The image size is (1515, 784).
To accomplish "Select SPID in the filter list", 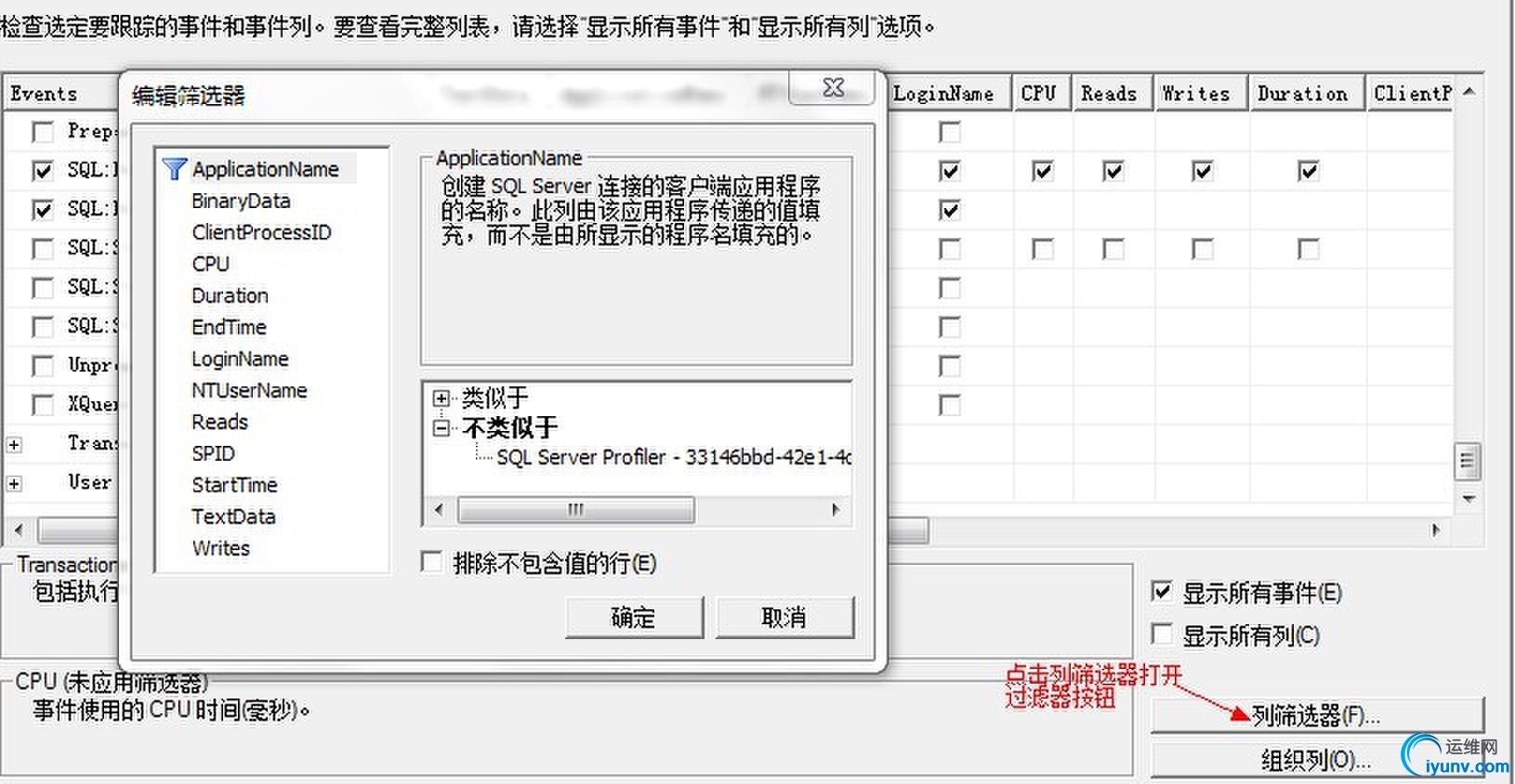I will click(213, 453).
